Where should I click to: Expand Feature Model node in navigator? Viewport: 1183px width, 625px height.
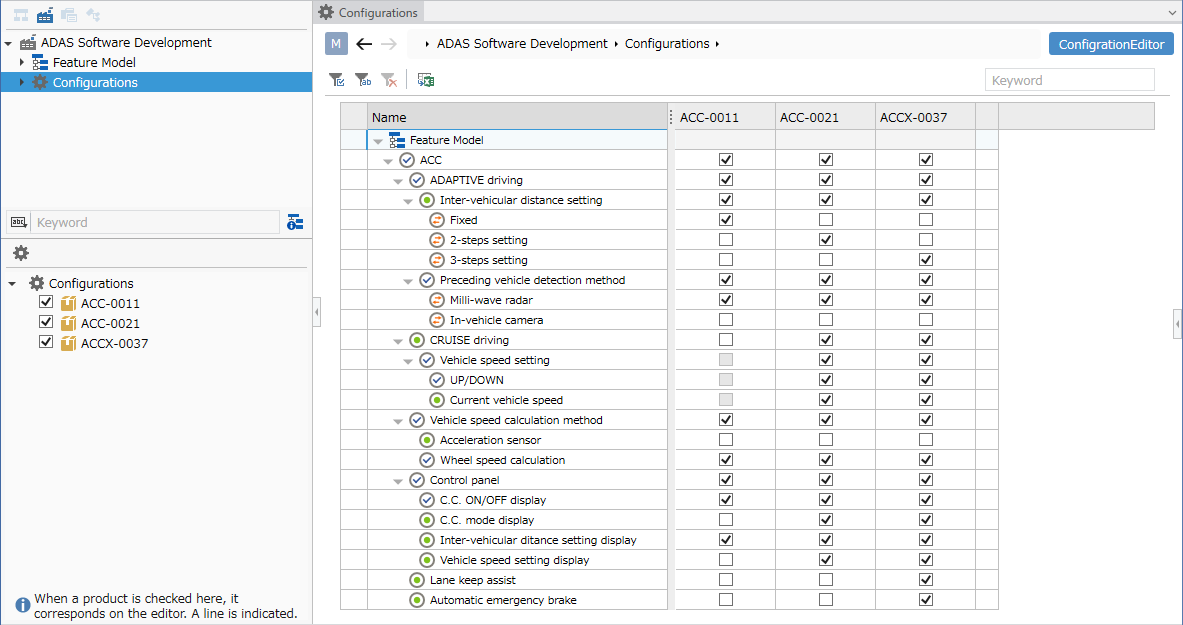pyautogui.click(x=21, y=63)
